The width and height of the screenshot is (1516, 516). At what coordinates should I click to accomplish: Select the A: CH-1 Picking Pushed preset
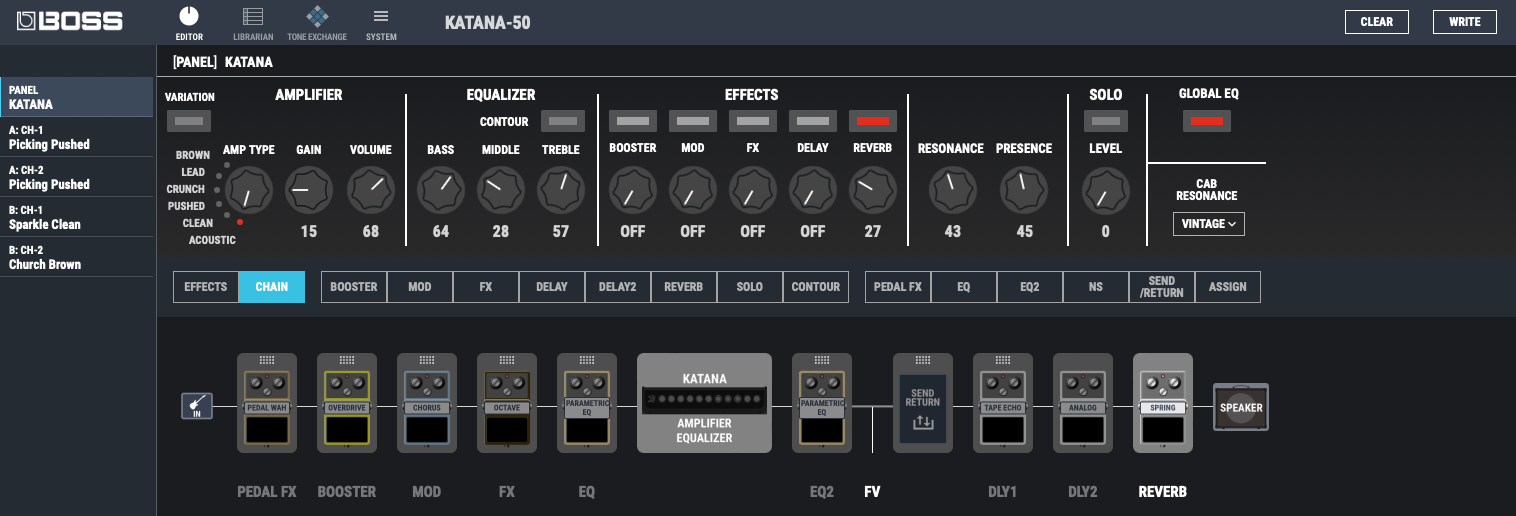77,137
